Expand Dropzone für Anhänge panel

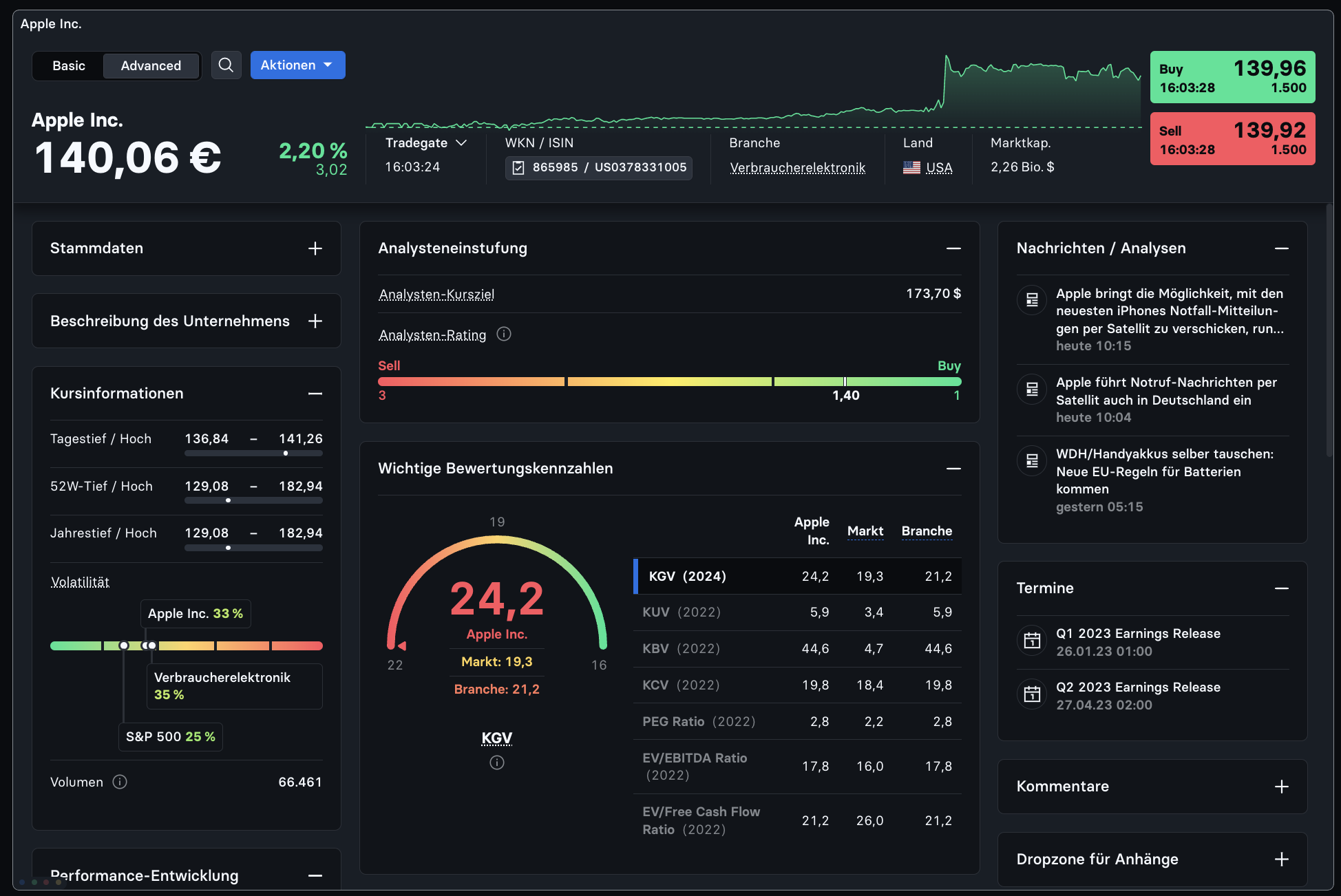(x=1281, y=860)
